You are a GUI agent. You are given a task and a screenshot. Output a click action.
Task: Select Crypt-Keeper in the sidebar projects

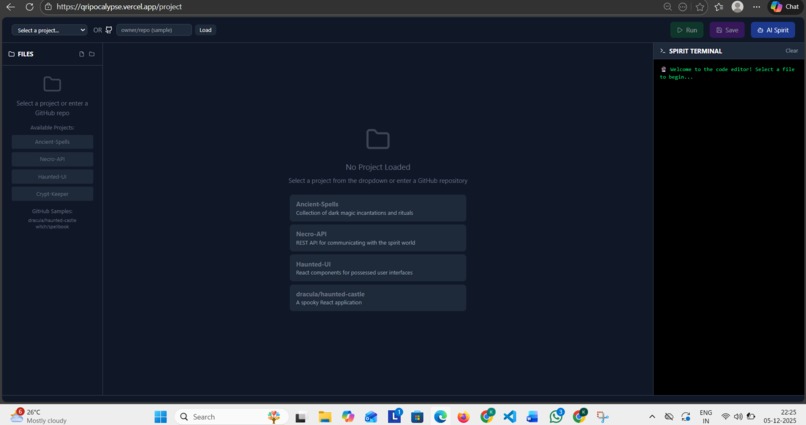[x=52, y=194]
